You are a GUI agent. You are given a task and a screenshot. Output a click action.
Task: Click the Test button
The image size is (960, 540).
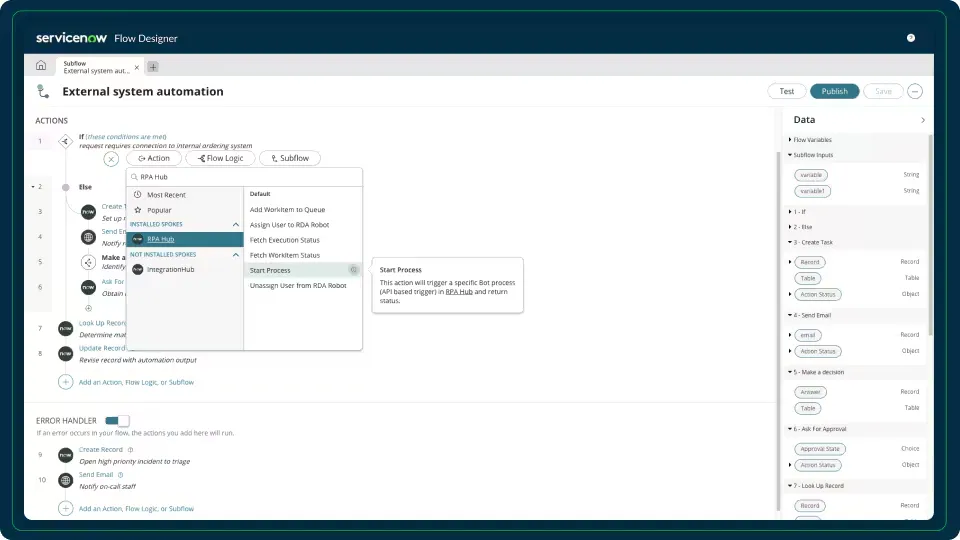pos(787,91)
